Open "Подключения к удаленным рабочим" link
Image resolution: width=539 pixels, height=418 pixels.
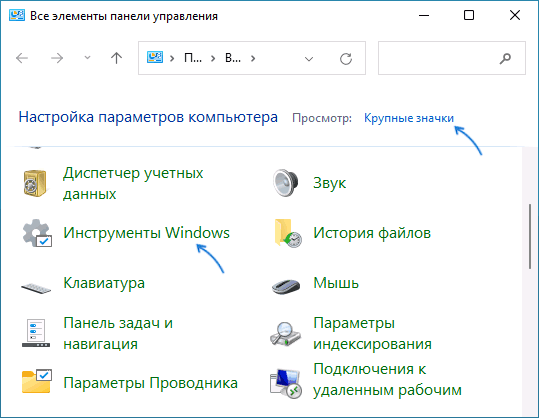point(387,380)
